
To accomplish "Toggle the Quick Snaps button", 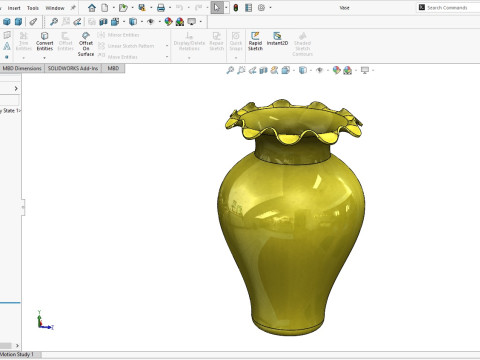I will tap(236, 41).
